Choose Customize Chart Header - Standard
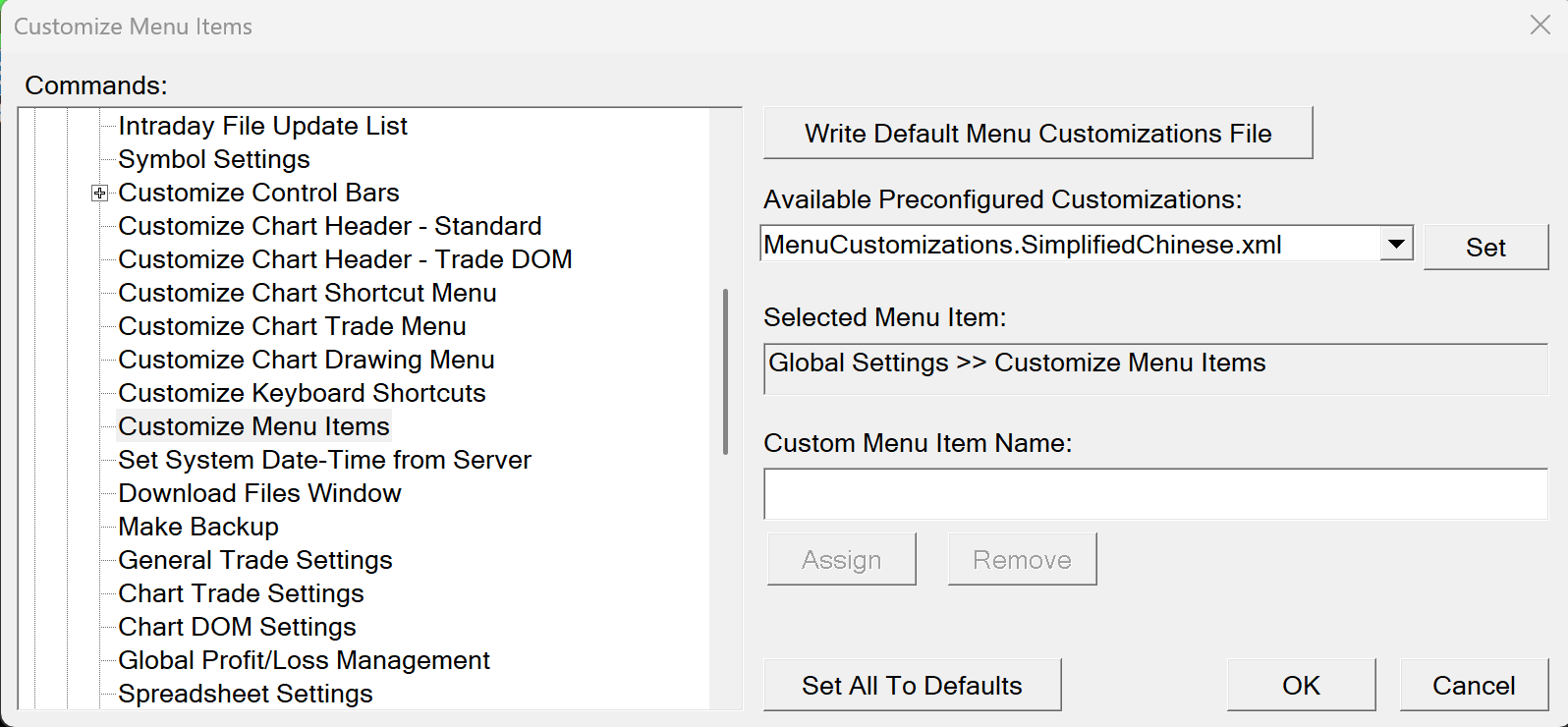 329,227
